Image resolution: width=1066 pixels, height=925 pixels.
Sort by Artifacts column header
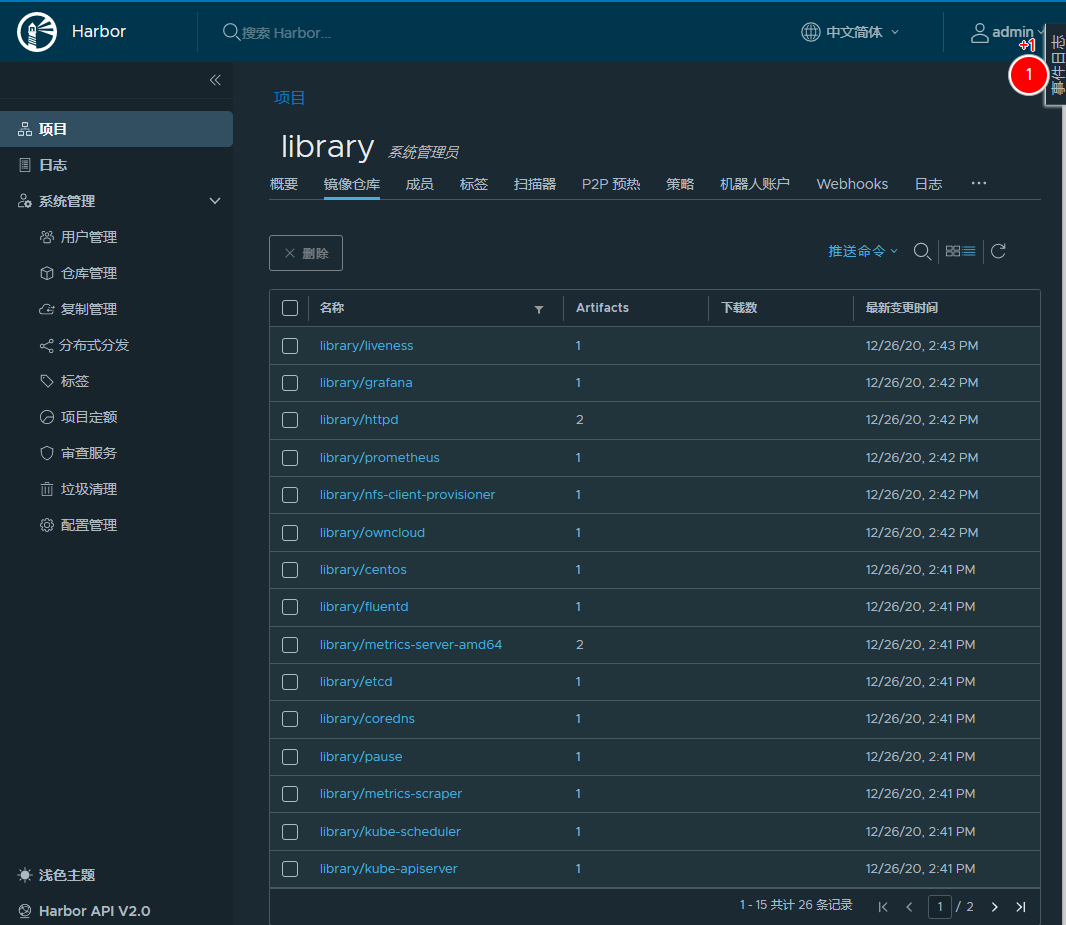602,308
